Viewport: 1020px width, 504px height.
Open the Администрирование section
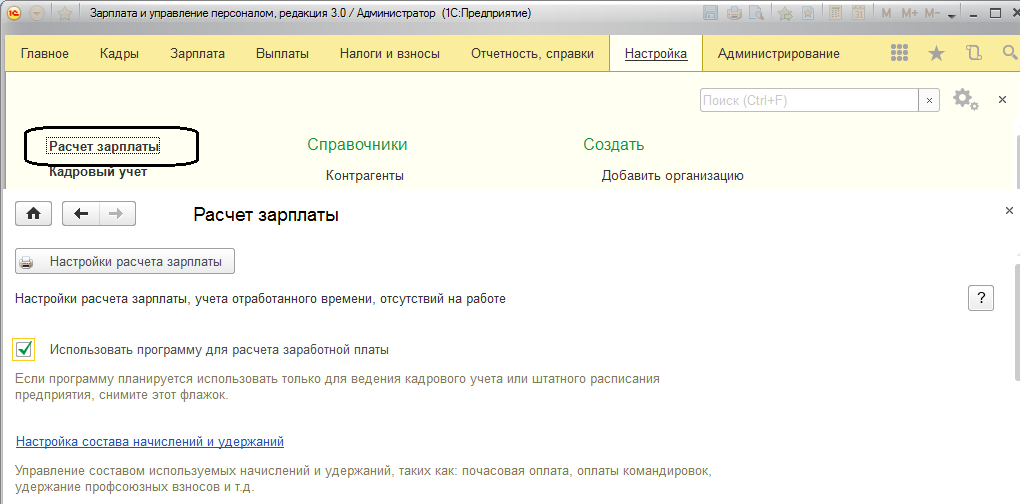tap(779, 54)
